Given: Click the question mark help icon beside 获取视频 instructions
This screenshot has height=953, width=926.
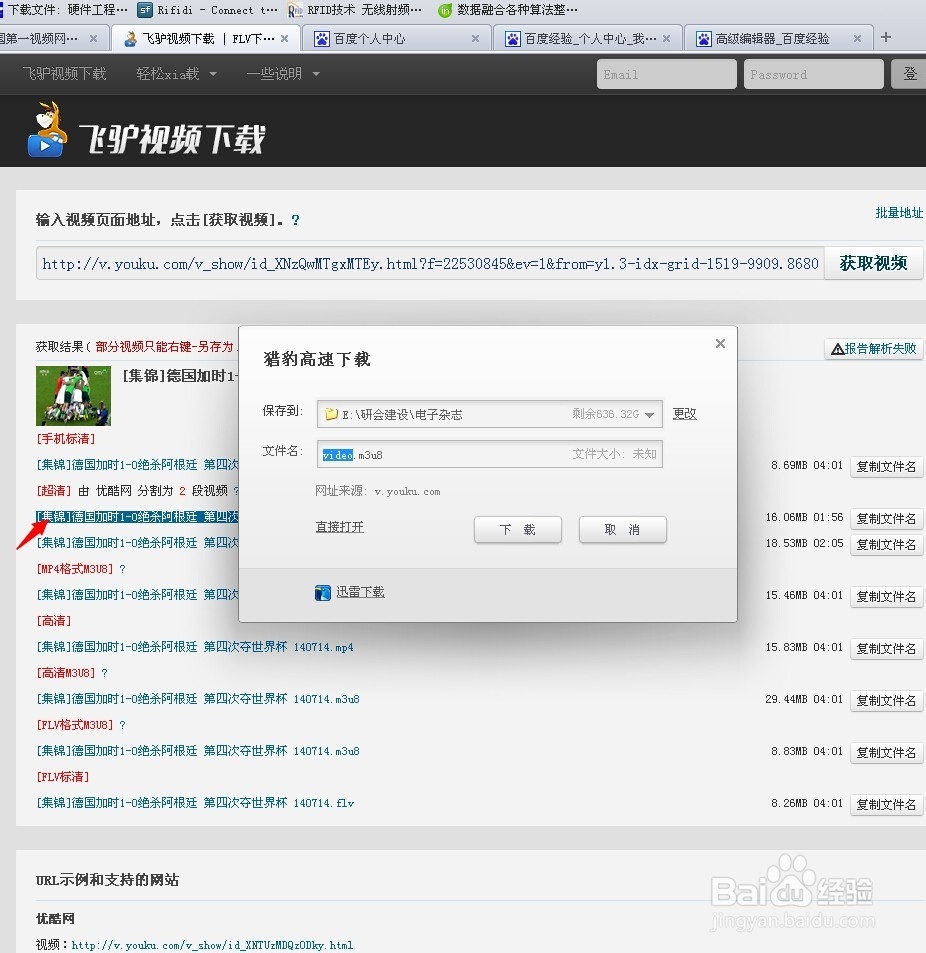Looking at the screenshot, I should (295, 220).
